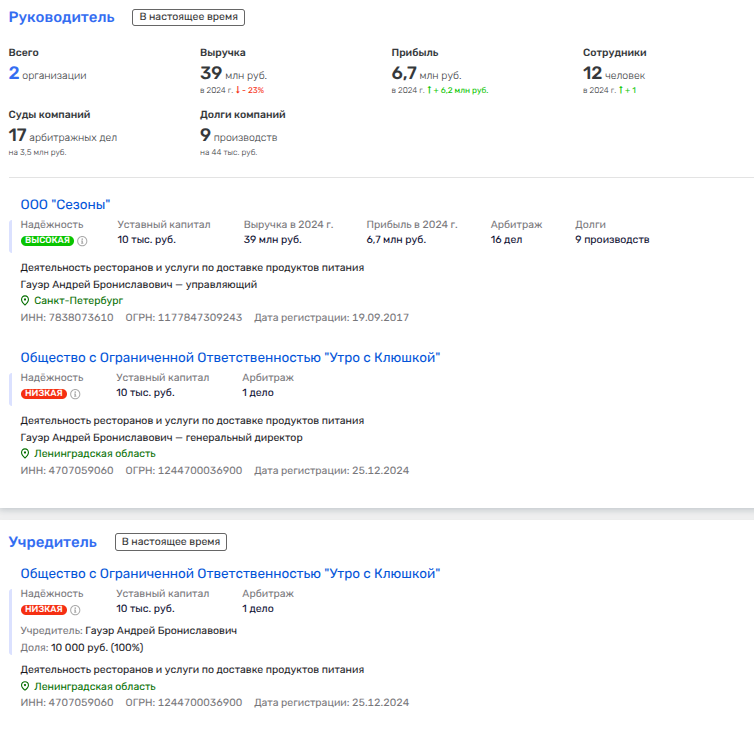Click "16 дел" arbitration value for Сезоны
The width and height of the screenshot is (754, 729).
508,240
